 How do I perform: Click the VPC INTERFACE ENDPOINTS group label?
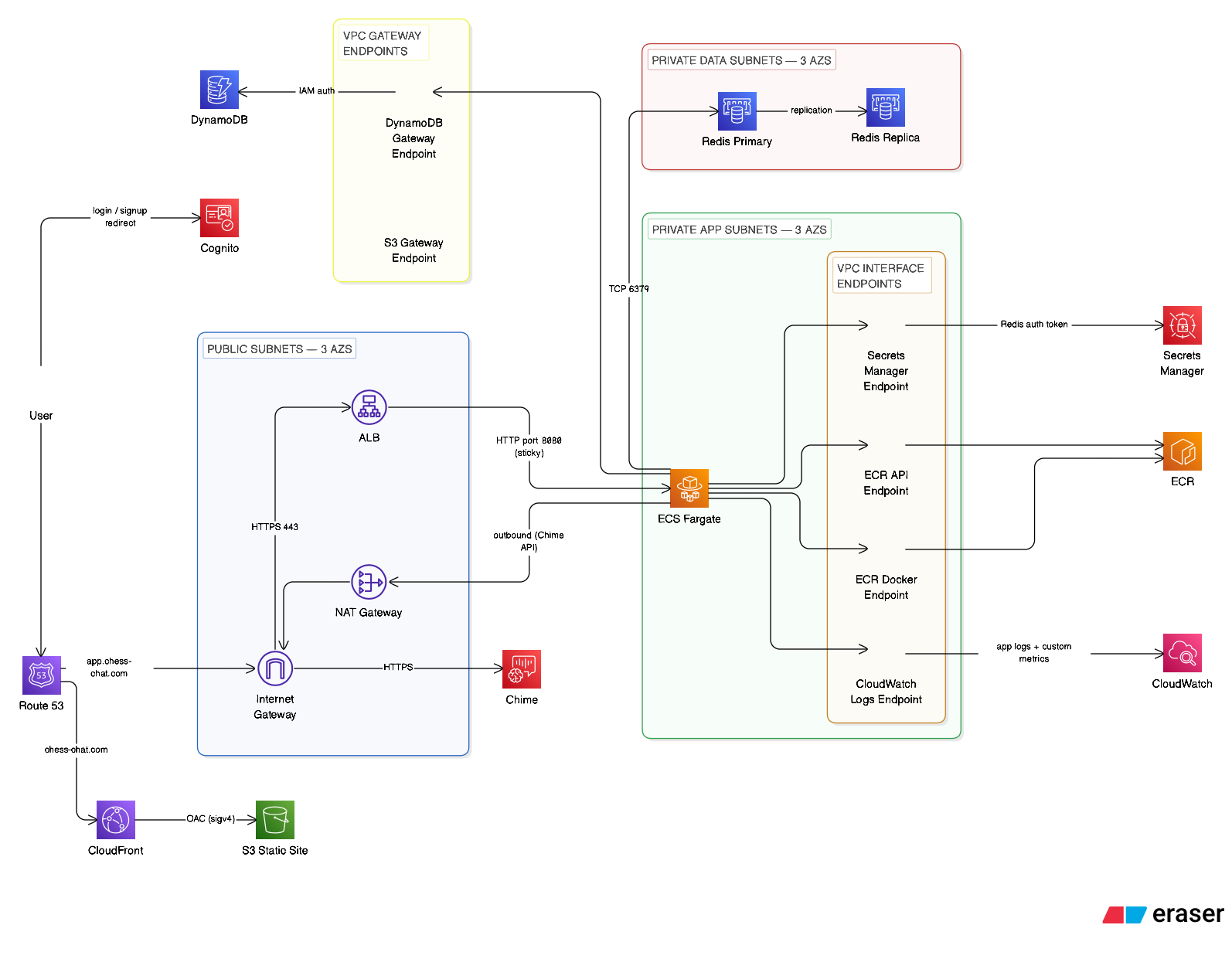click(881, 276)
